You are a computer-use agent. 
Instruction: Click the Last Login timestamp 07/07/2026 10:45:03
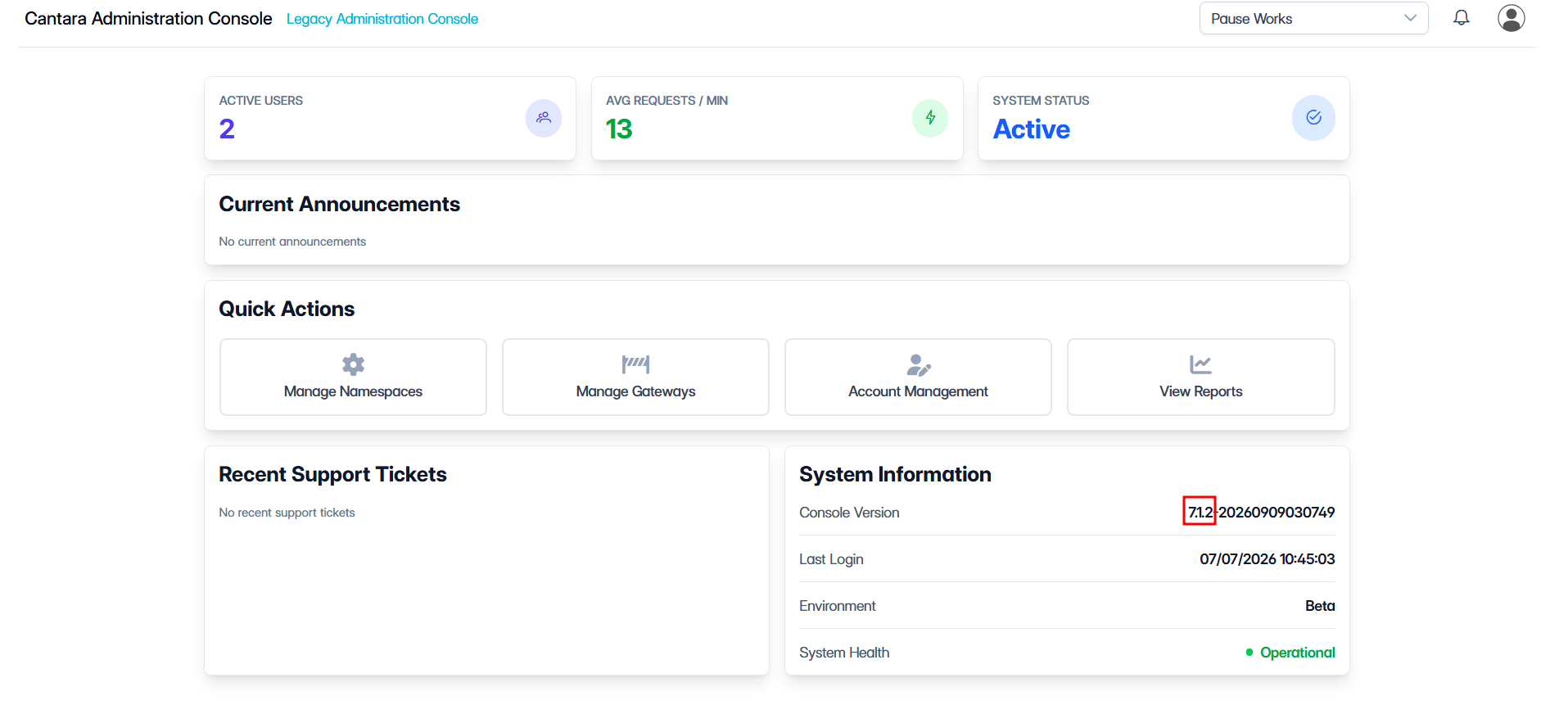1268,559
